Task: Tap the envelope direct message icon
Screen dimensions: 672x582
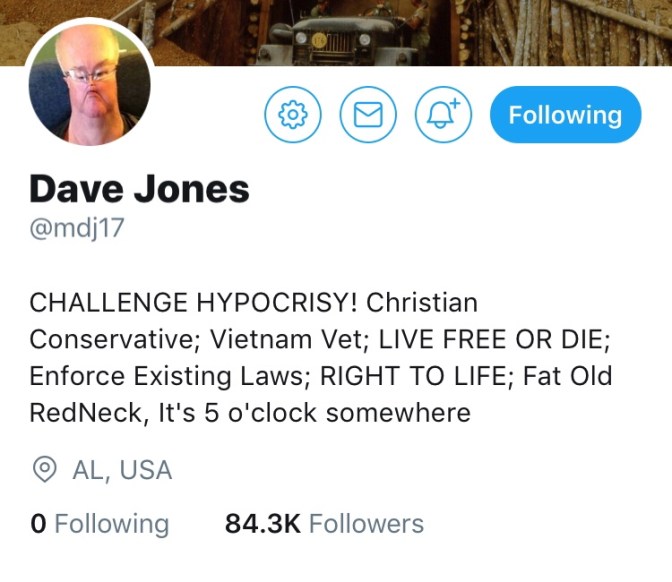Action: [x=368, y=114]
